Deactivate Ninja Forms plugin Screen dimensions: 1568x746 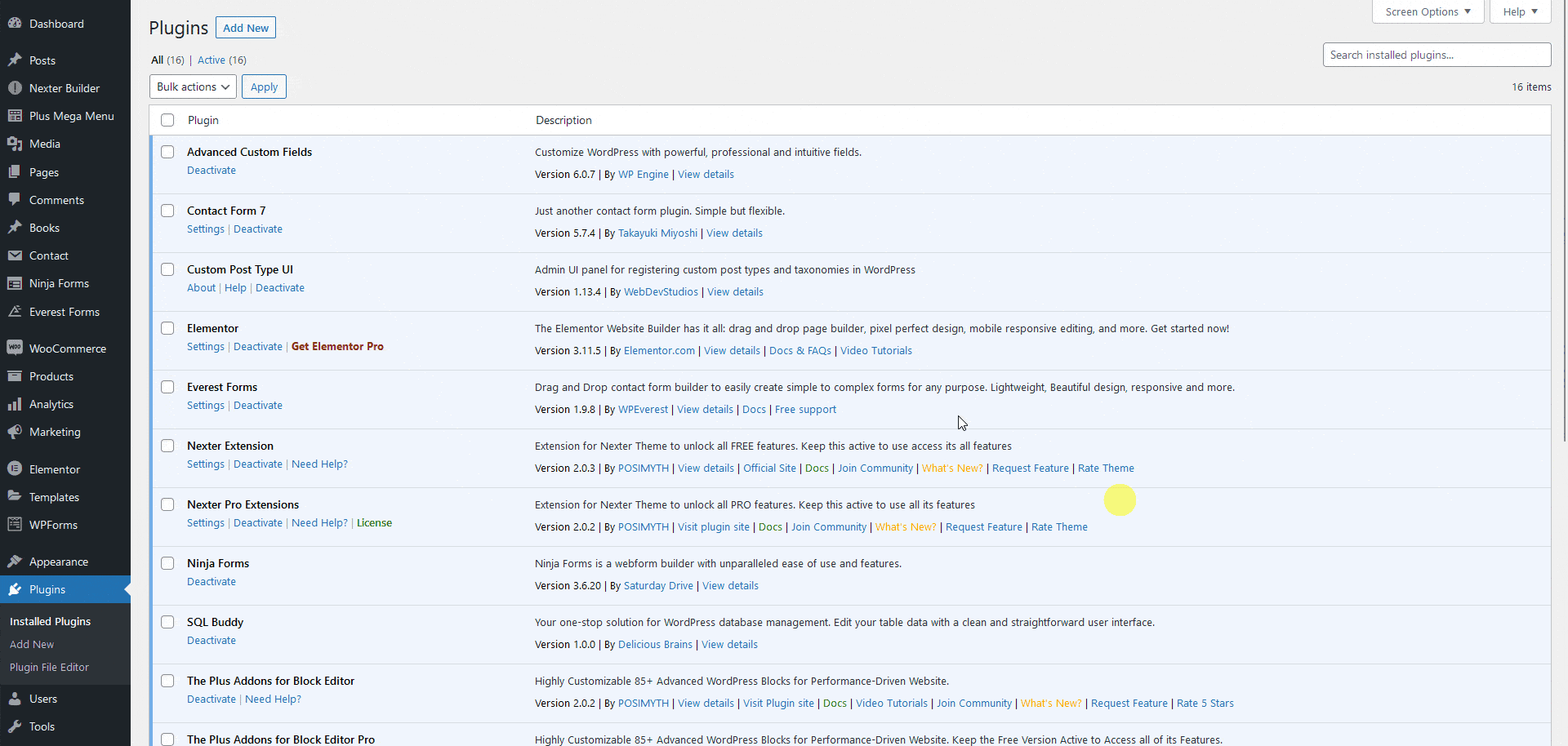point(212,581)
